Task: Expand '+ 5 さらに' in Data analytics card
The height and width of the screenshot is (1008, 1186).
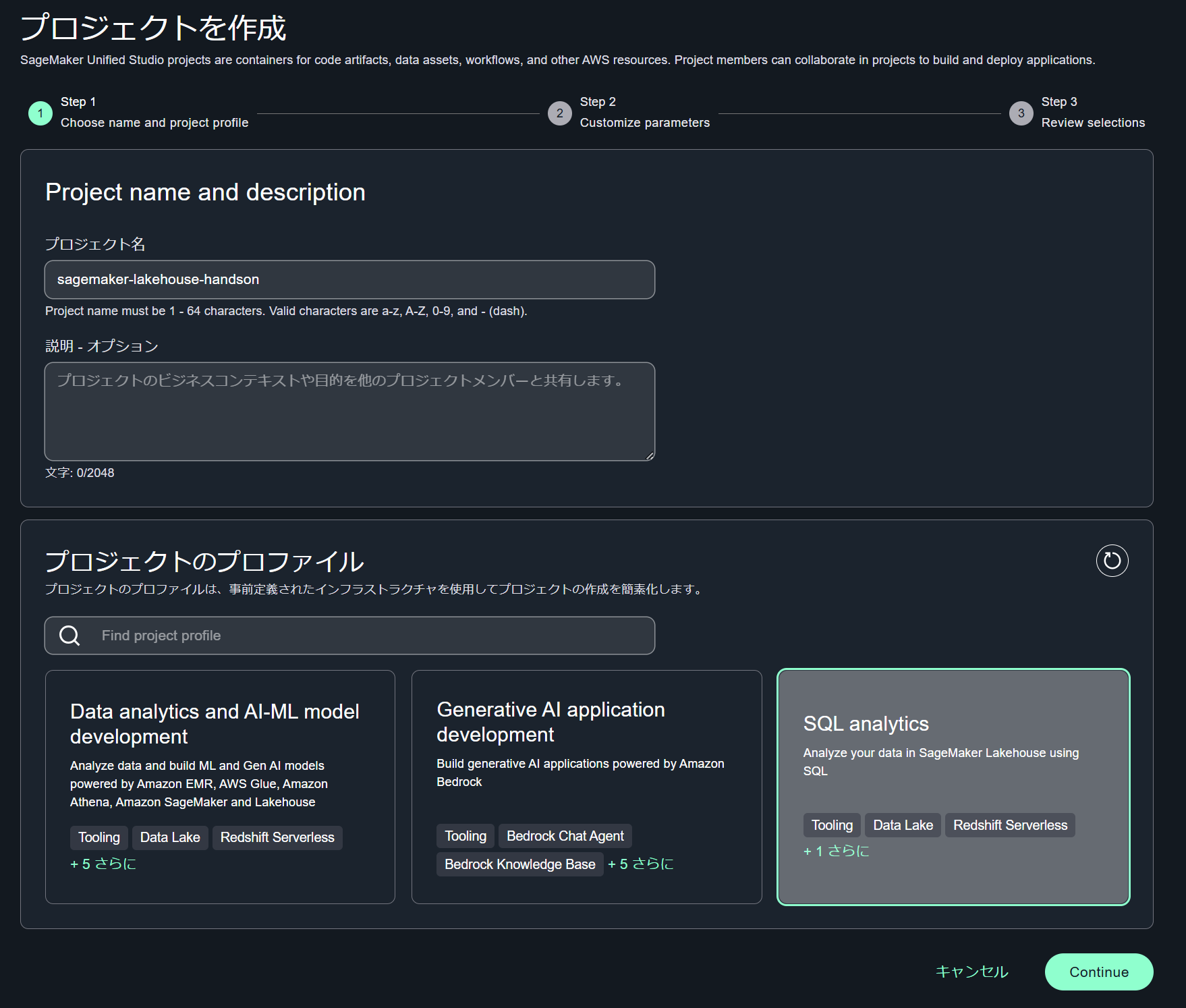Action: (x=103, y=864)
